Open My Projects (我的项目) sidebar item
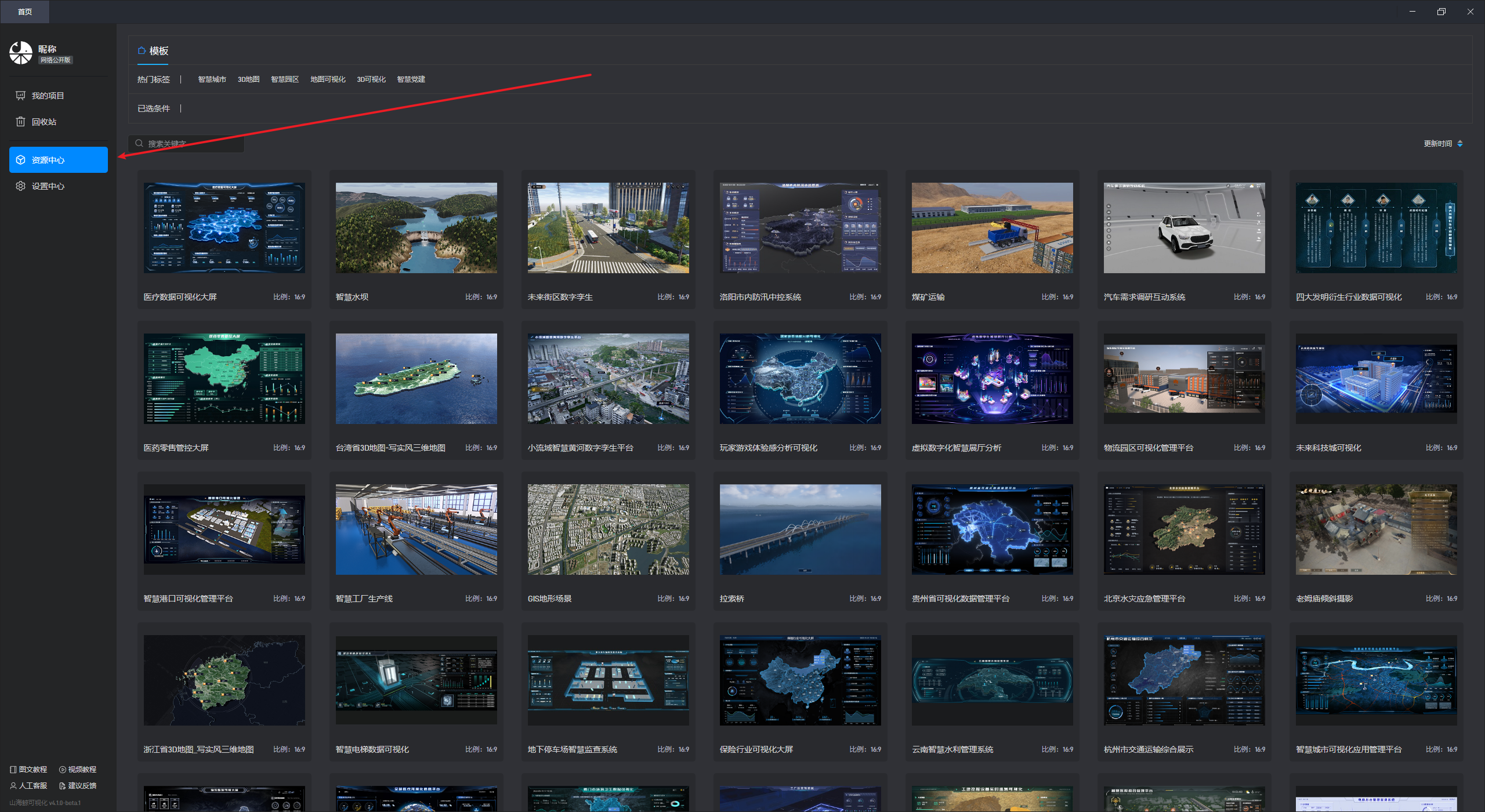Viewport: 1485px width, 812px height. 48,96
